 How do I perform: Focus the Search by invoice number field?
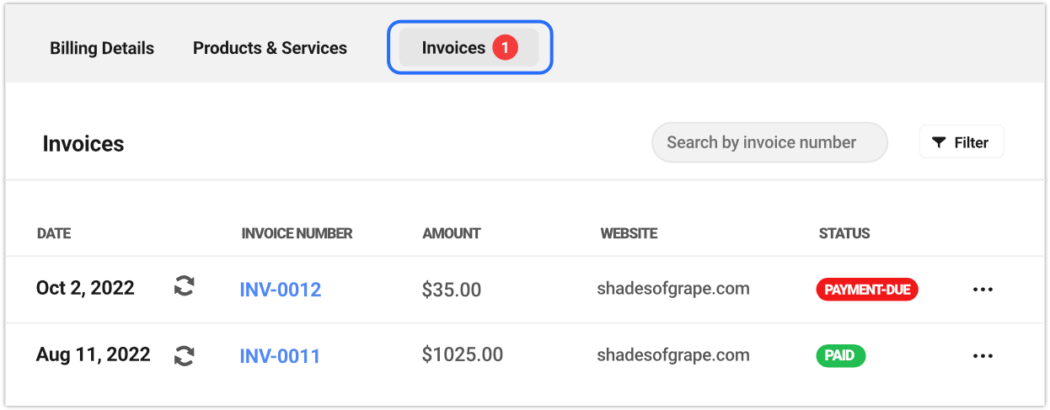pyautogui.click(x=768, y=142)
